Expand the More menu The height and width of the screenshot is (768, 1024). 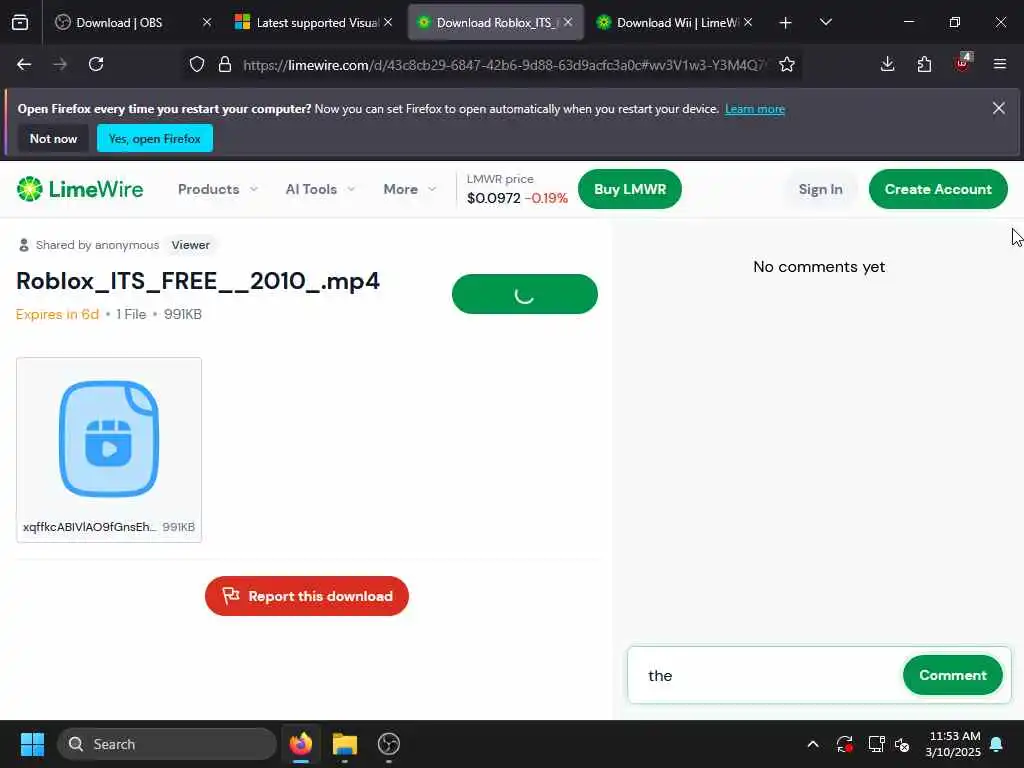coord(409,189)
